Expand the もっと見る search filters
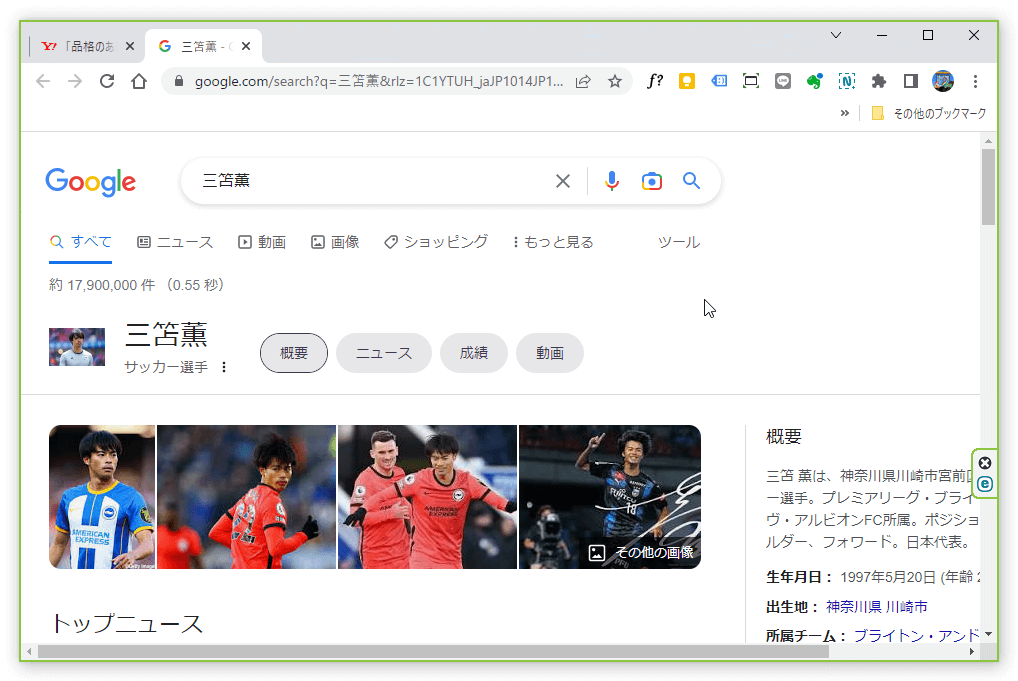1018x681 pixels. (553, 242)
